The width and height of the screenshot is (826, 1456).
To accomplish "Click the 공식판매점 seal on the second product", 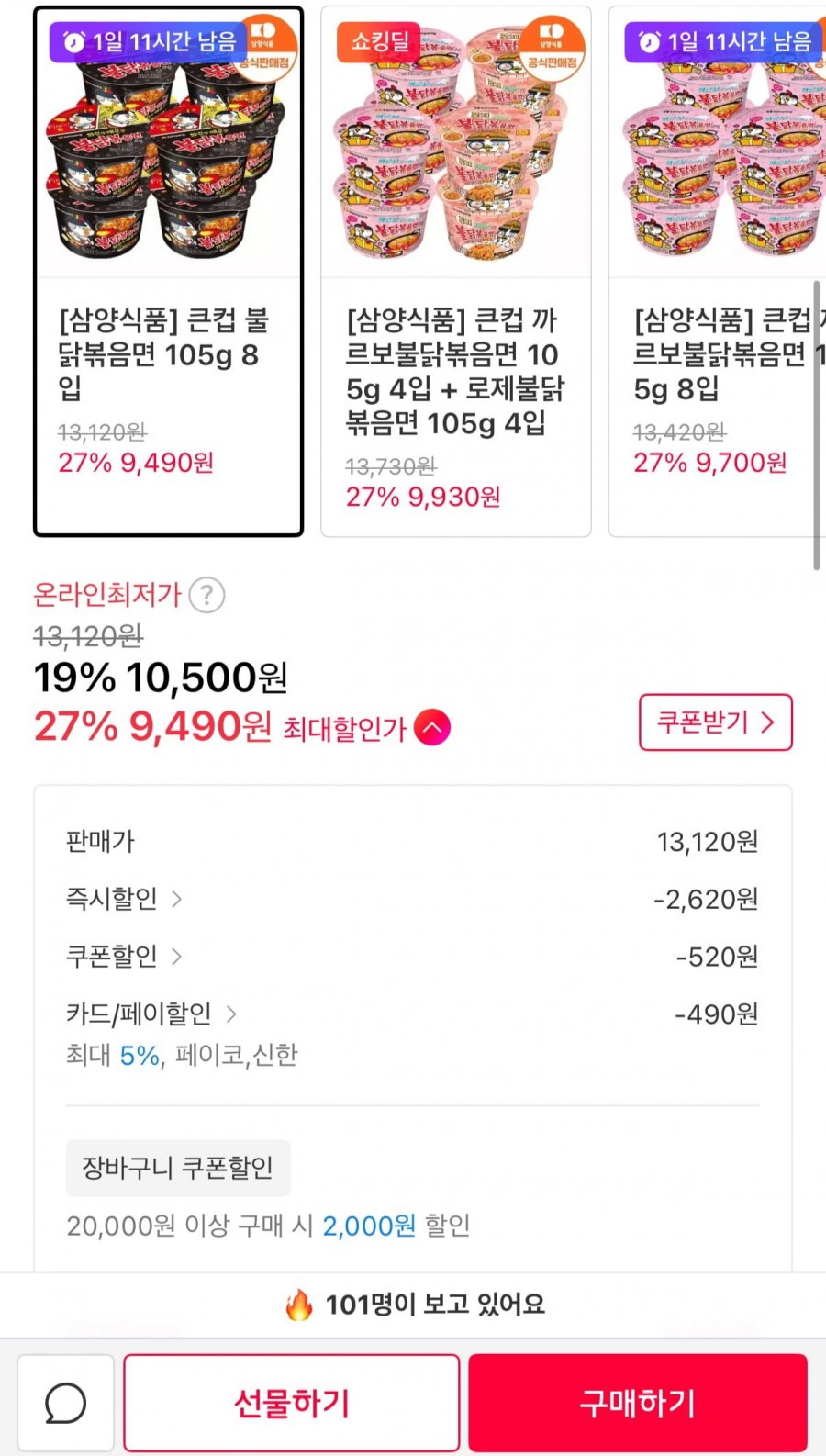I will click(x=552, y=48).
